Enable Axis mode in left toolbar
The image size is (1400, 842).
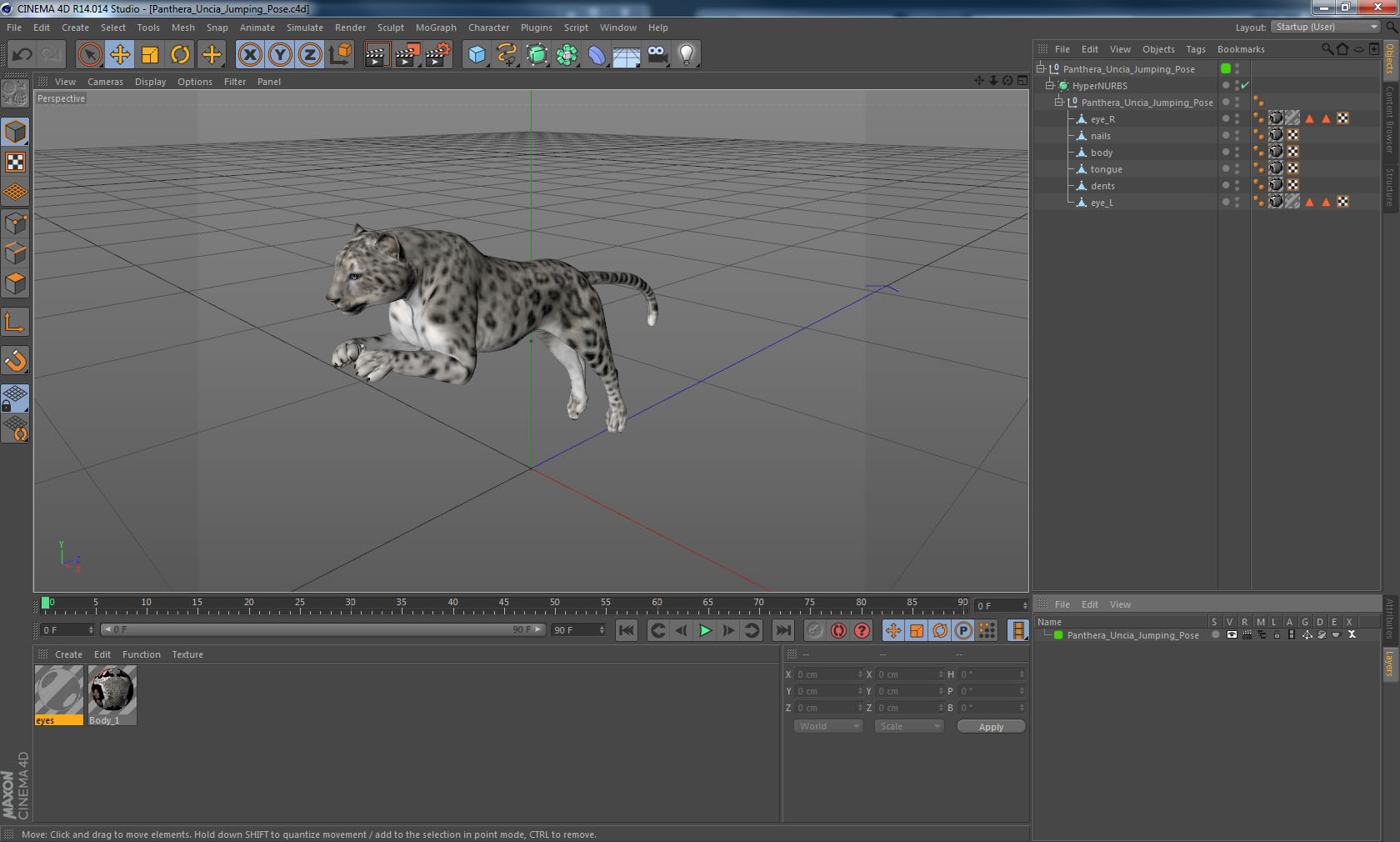tap(16, 322)
